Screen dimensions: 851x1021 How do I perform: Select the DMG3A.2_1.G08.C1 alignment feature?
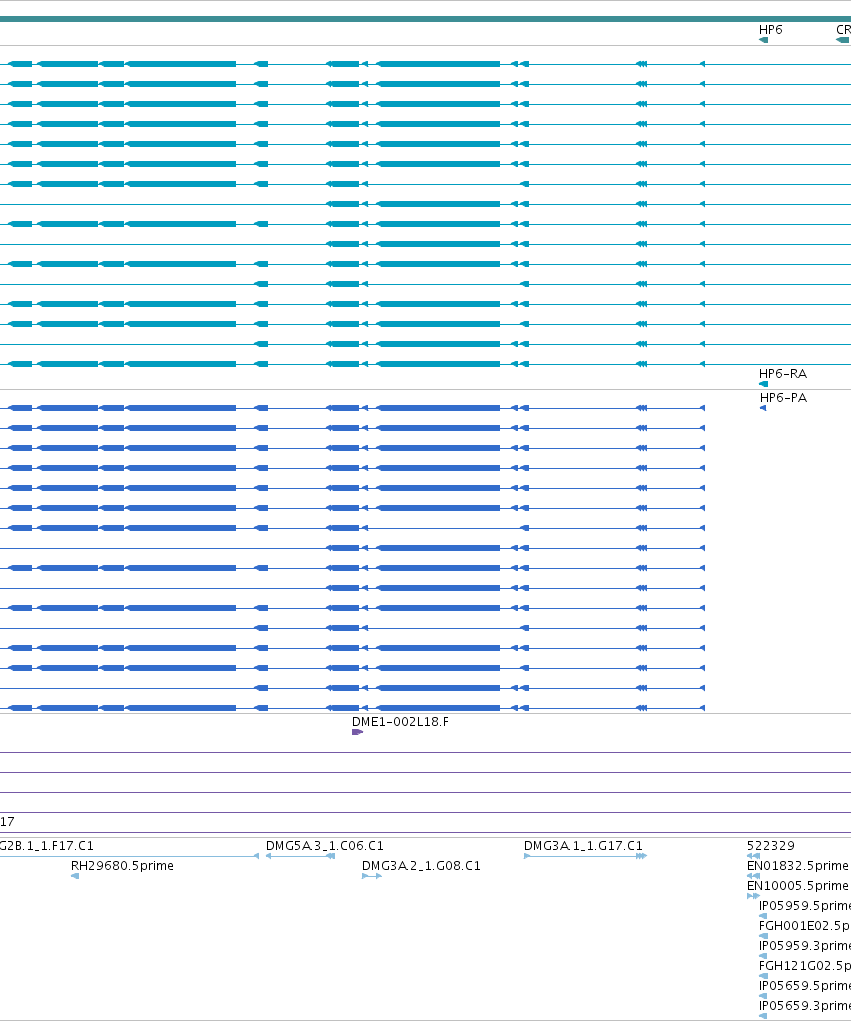tap(372, 876)
